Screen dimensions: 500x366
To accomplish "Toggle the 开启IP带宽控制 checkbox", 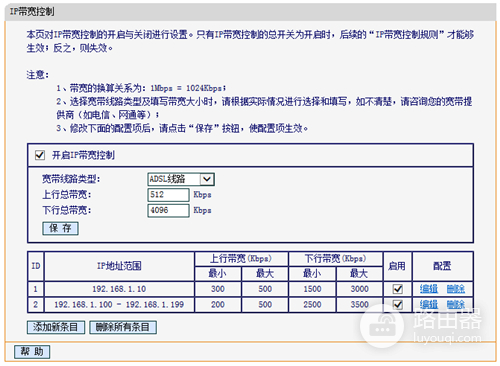I will click(x=40, y=155).
